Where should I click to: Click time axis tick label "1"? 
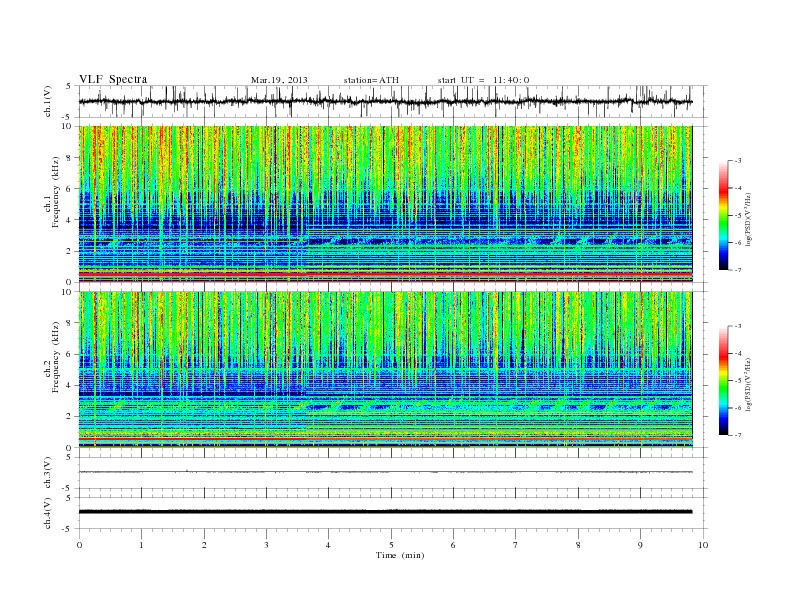coord(141,545)
